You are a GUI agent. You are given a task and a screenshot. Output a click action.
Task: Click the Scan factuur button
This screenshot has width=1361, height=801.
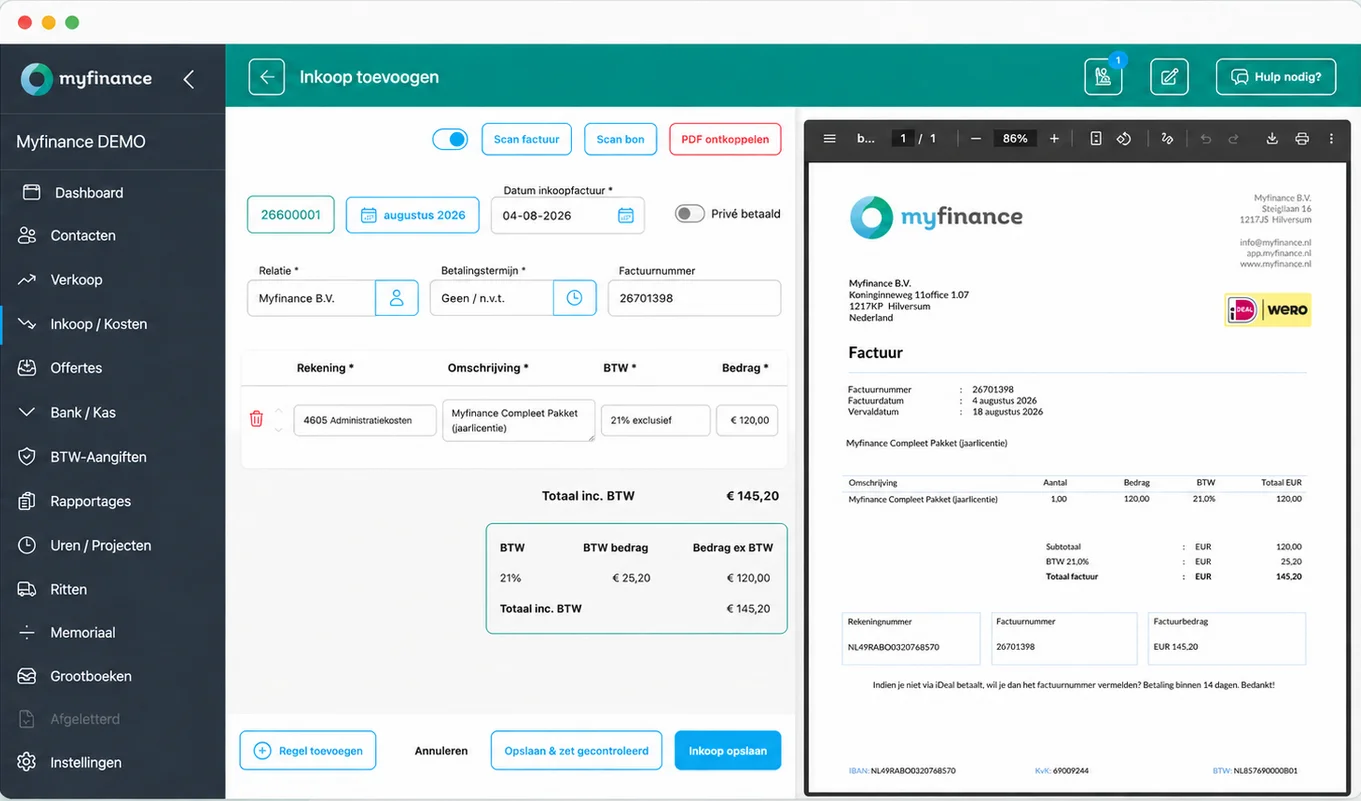coord(526,139)
